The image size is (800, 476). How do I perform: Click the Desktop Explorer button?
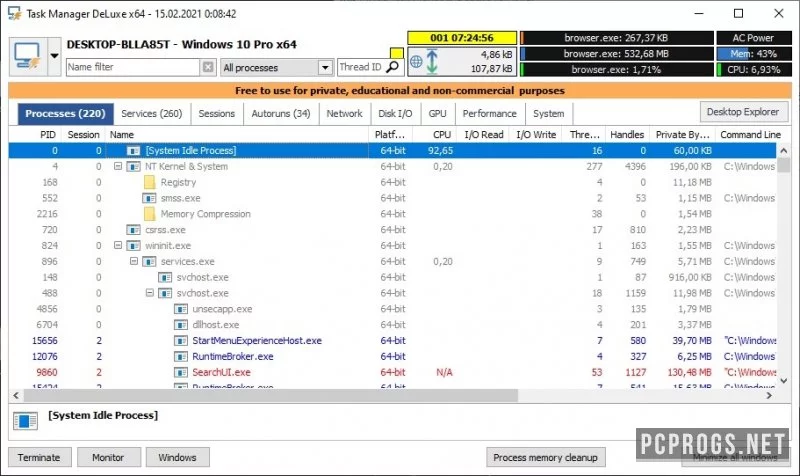pos(743,112)
